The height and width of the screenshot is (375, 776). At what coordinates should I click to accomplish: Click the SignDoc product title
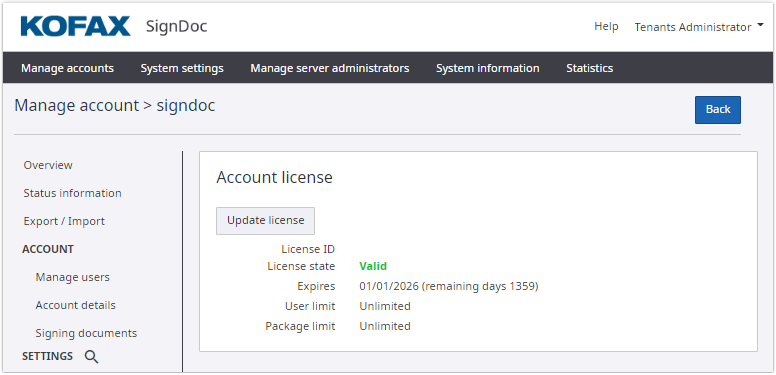[176, 27]
